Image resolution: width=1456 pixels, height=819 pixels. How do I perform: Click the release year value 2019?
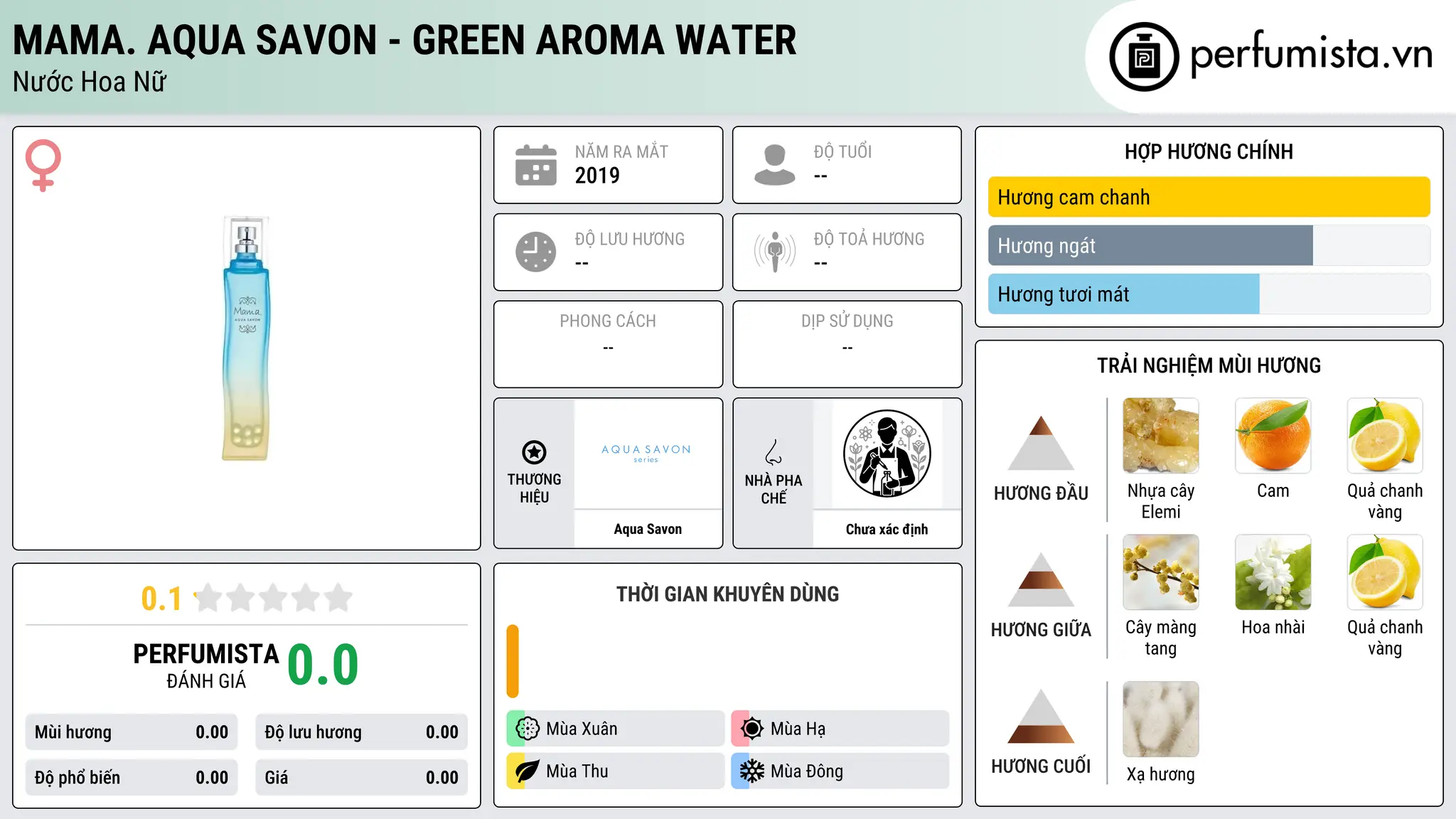tap(597, 176)
